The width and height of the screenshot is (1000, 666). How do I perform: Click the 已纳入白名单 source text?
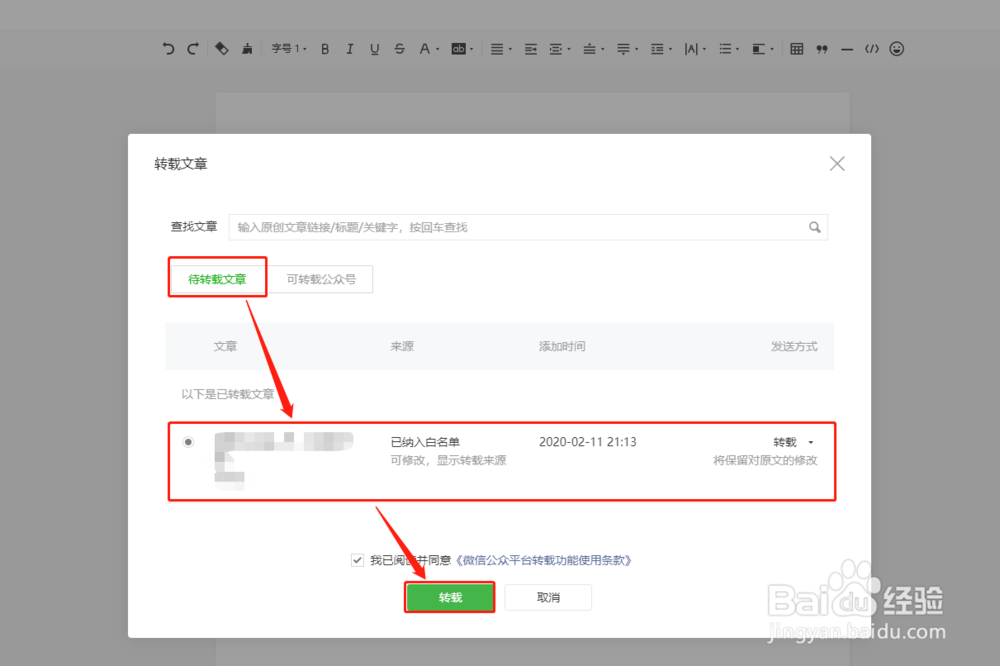point(425,442)
